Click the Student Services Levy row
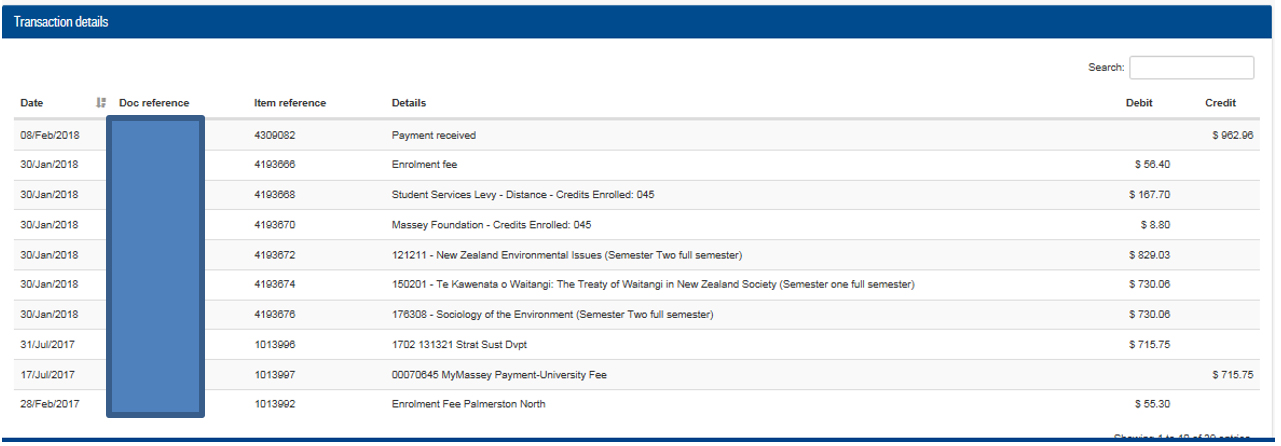Screen dimensions: 1281x446 (x=523, y=195)
